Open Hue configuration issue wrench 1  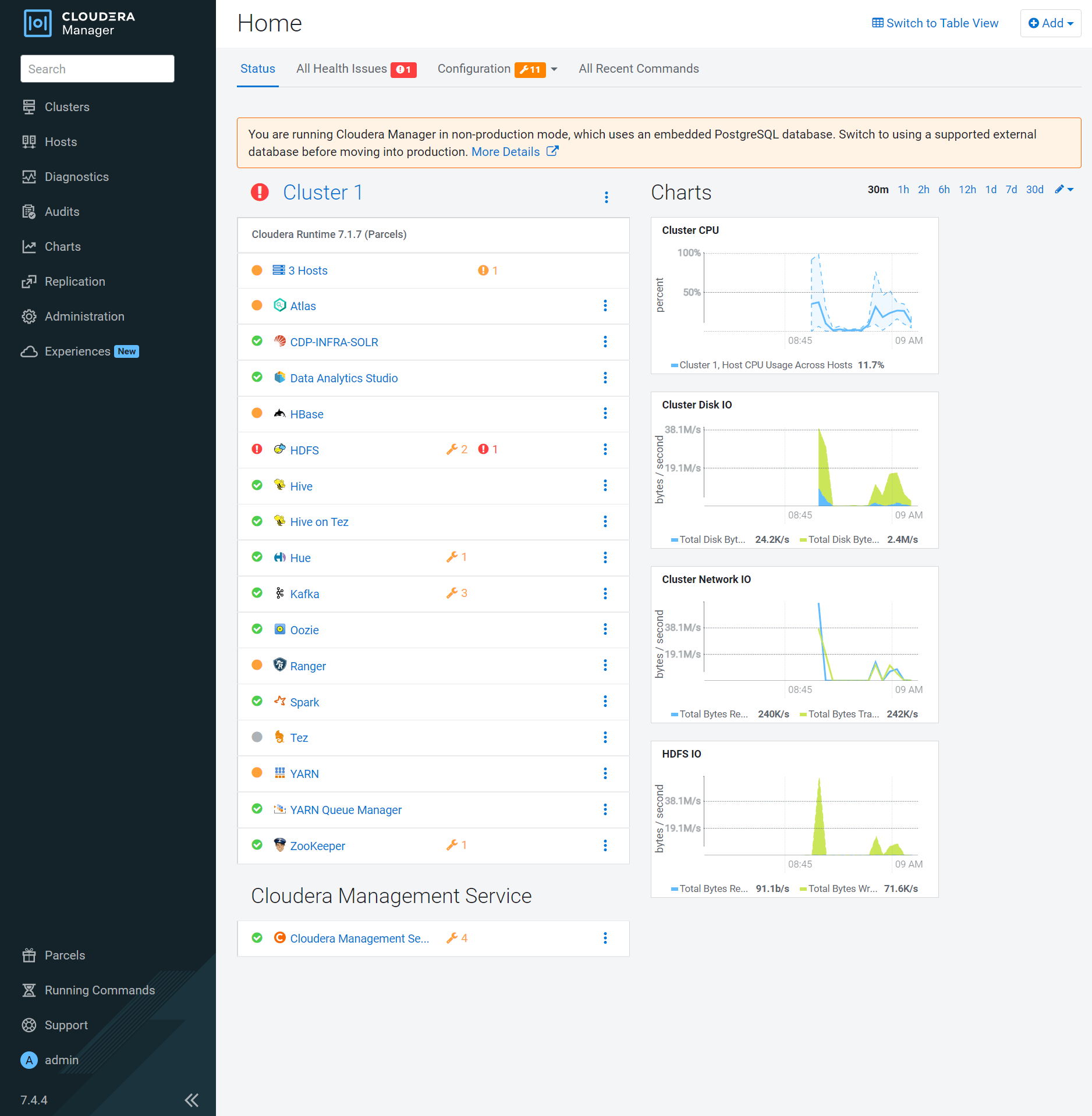[x=457, y=557]
